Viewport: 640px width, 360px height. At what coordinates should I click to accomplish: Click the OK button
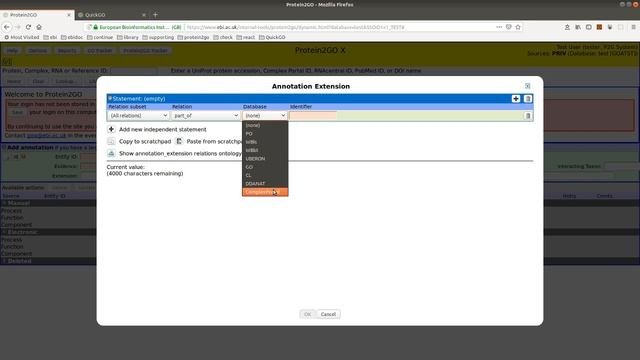click(x=307, y=314)
